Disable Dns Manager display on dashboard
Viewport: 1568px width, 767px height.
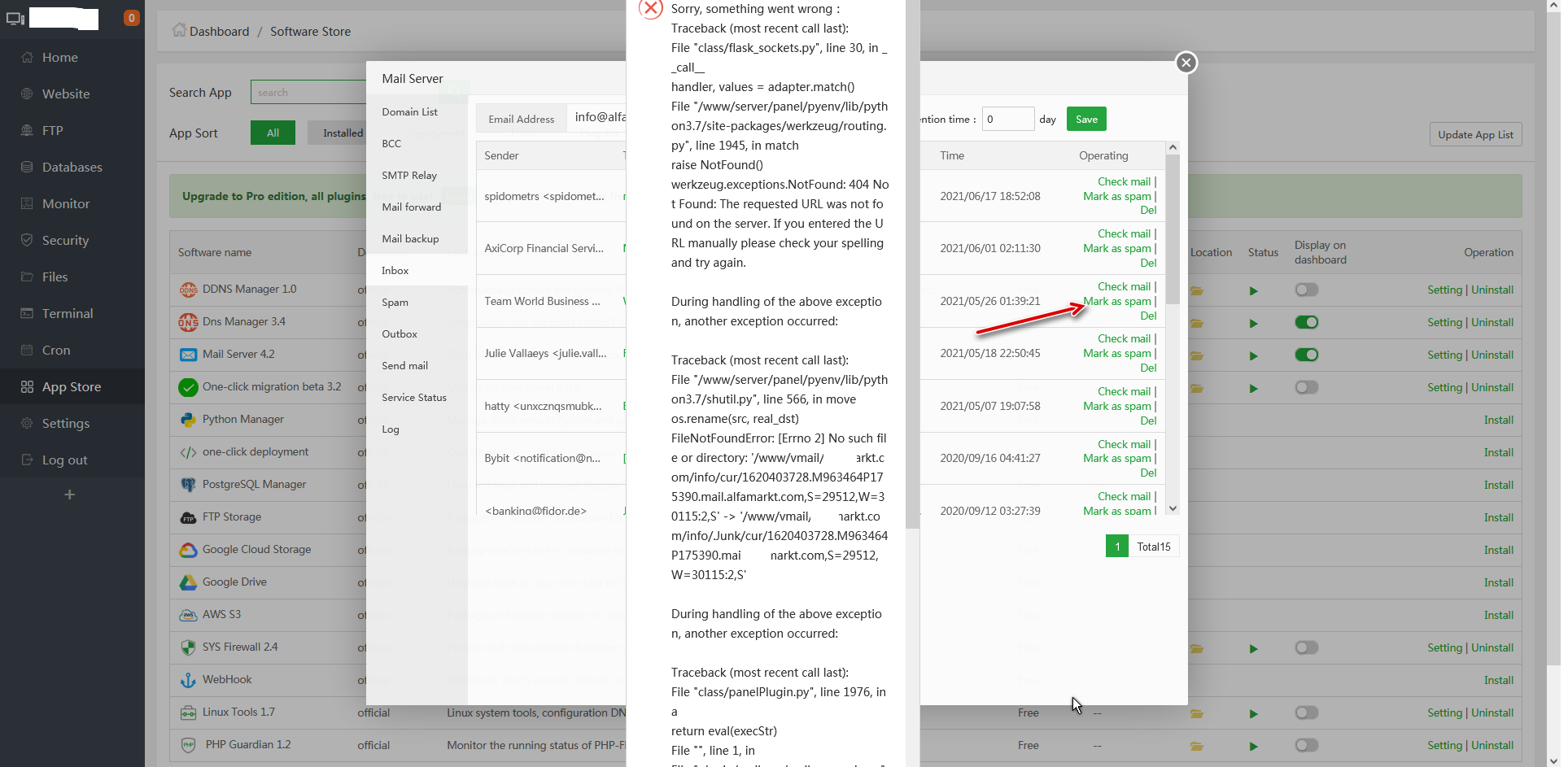(1307, 322)
